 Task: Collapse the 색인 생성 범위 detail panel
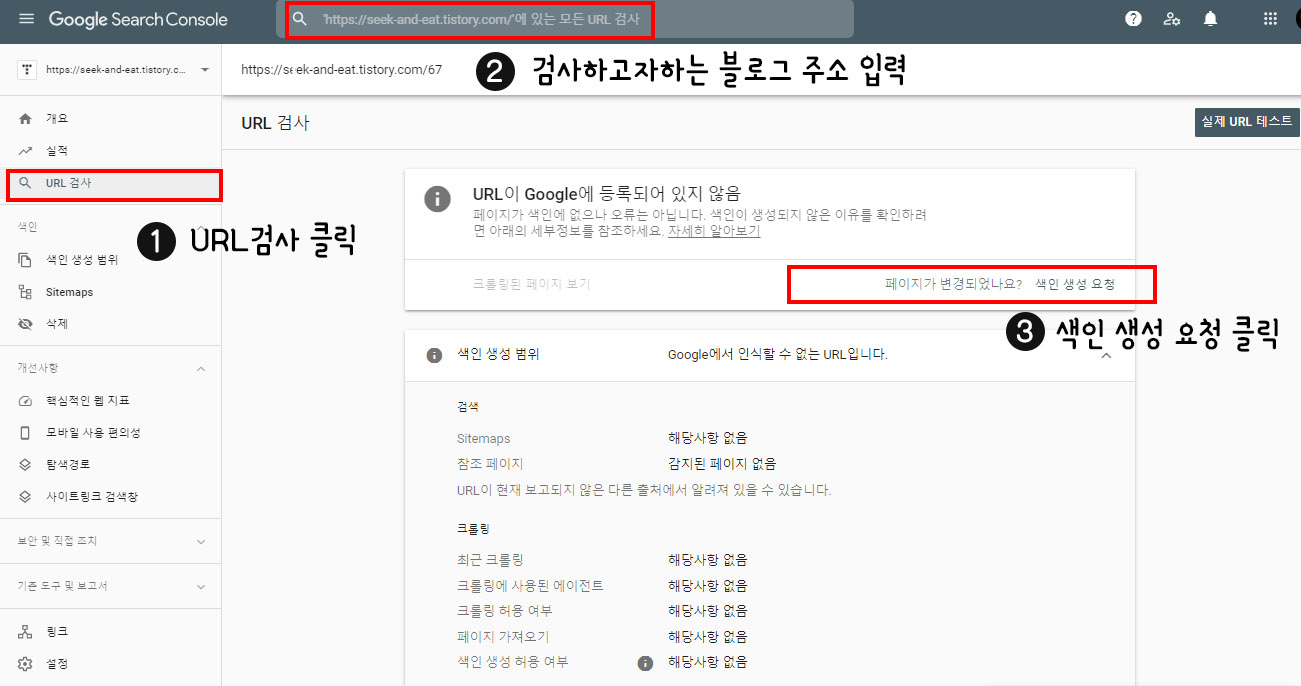pyautogui.click(x=1106, y=355)
